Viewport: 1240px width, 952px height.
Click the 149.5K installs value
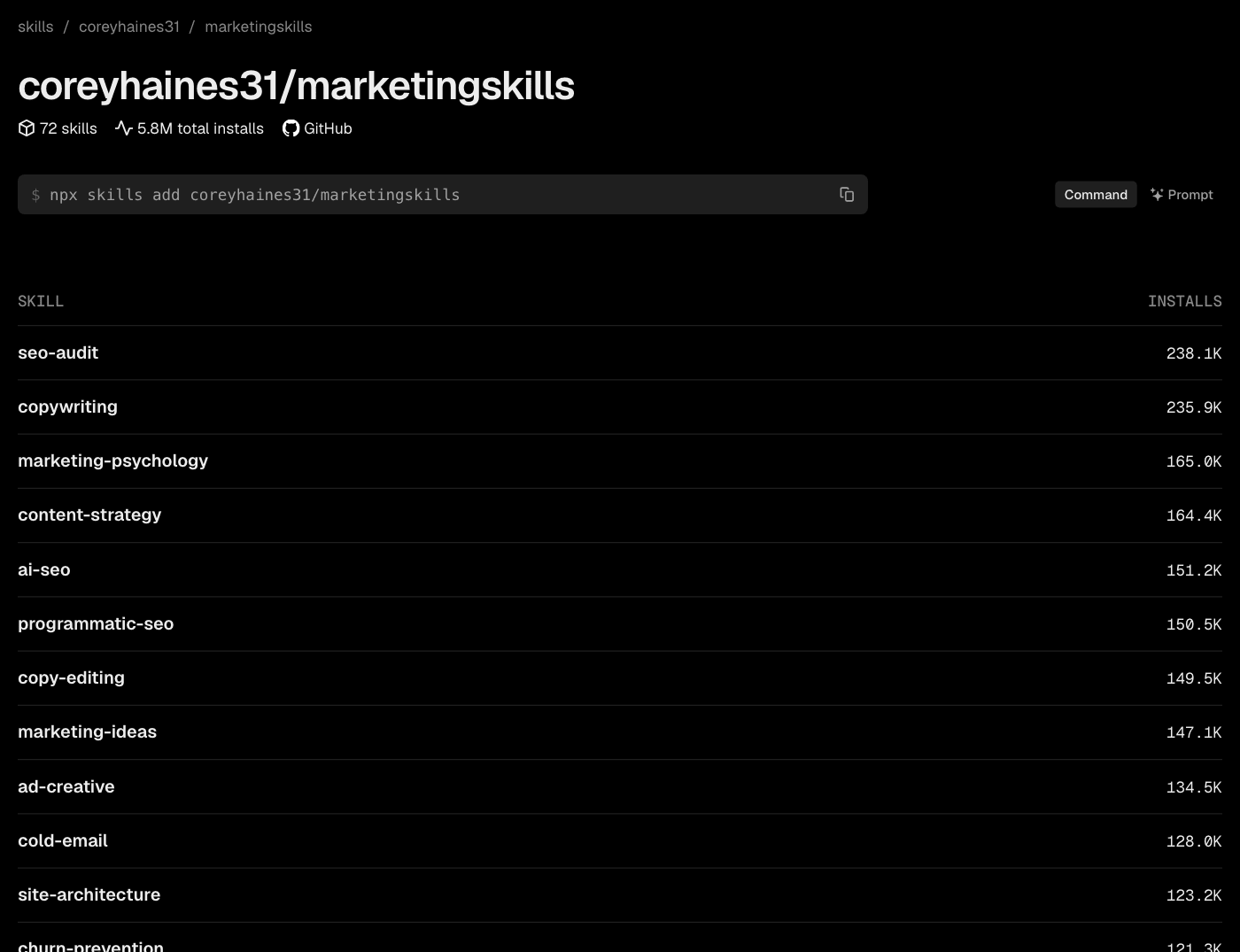pyautogui.click(x=1194, y=678)
